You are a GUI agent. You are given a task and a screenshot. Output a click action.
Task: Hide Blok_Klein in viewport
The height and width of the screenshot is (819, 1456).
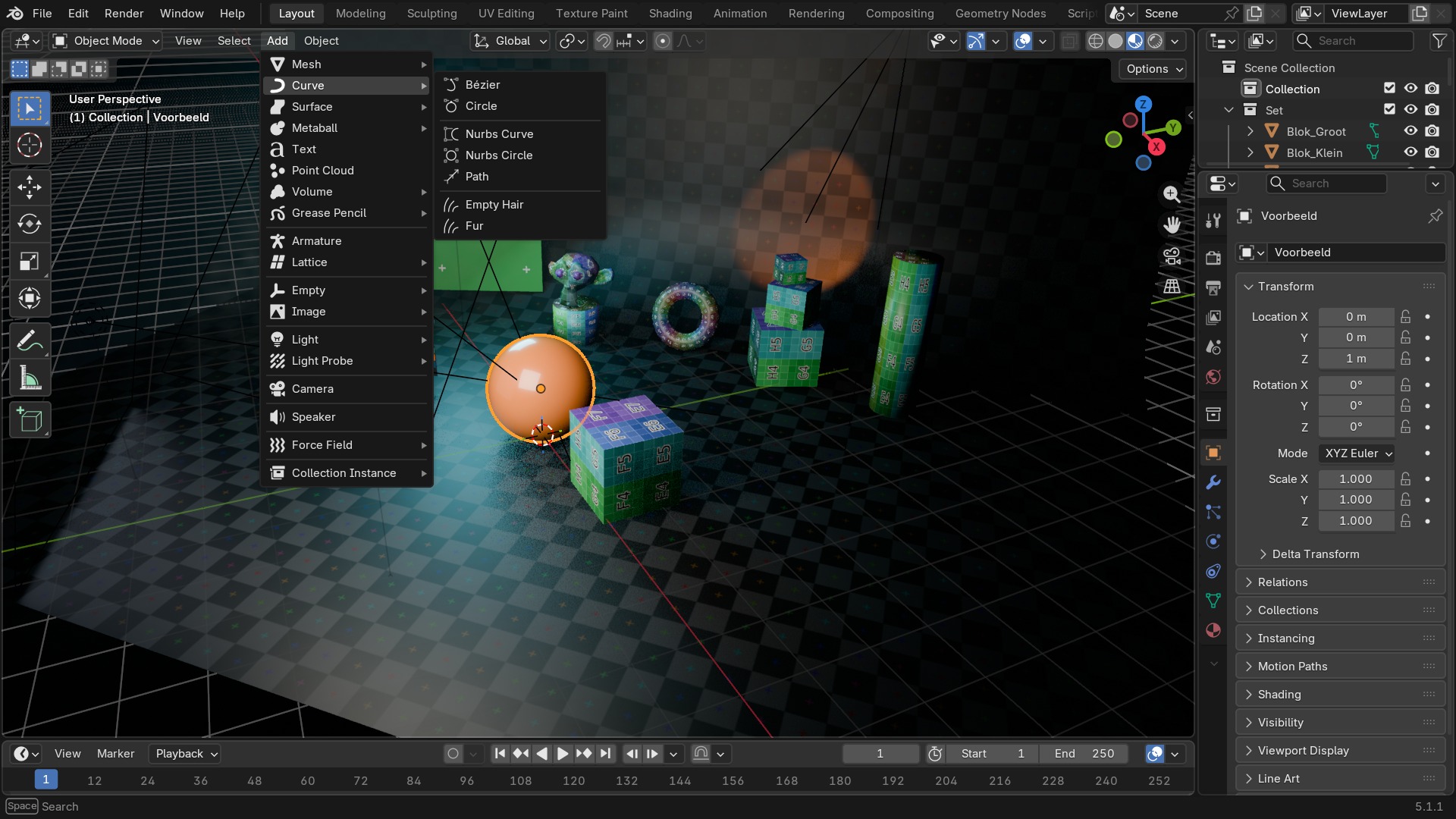[1410, 152]
